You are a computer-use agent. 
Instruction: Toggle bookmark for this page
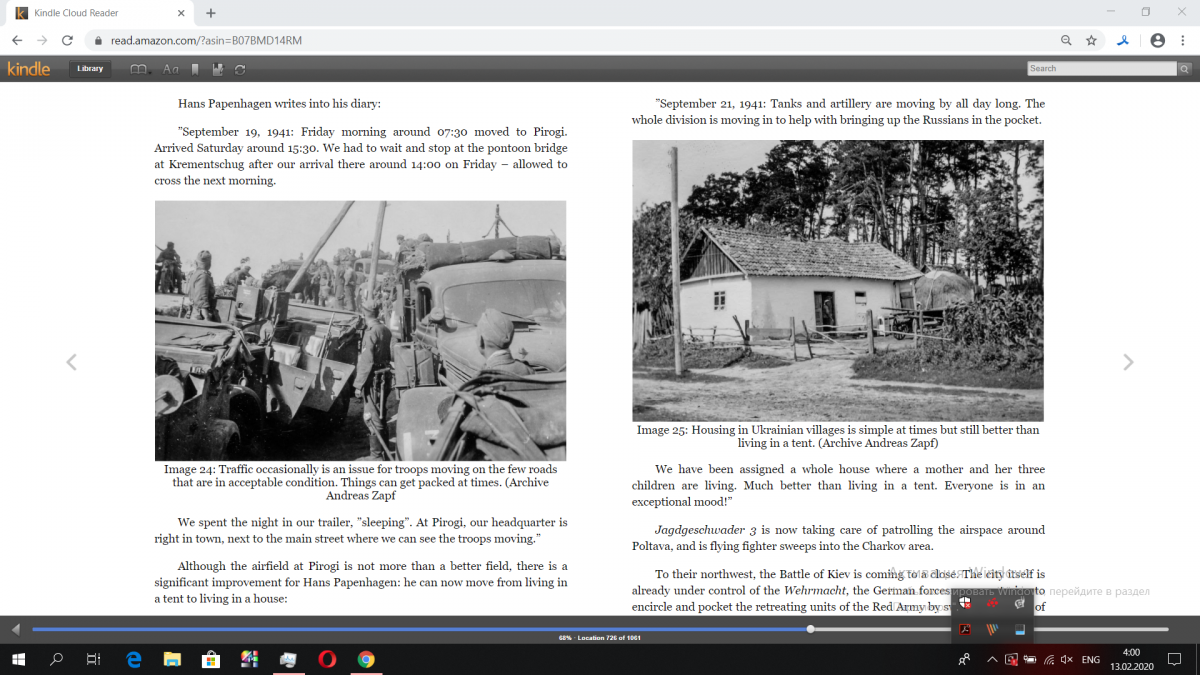pyautogui.click(x=195, y=69)
